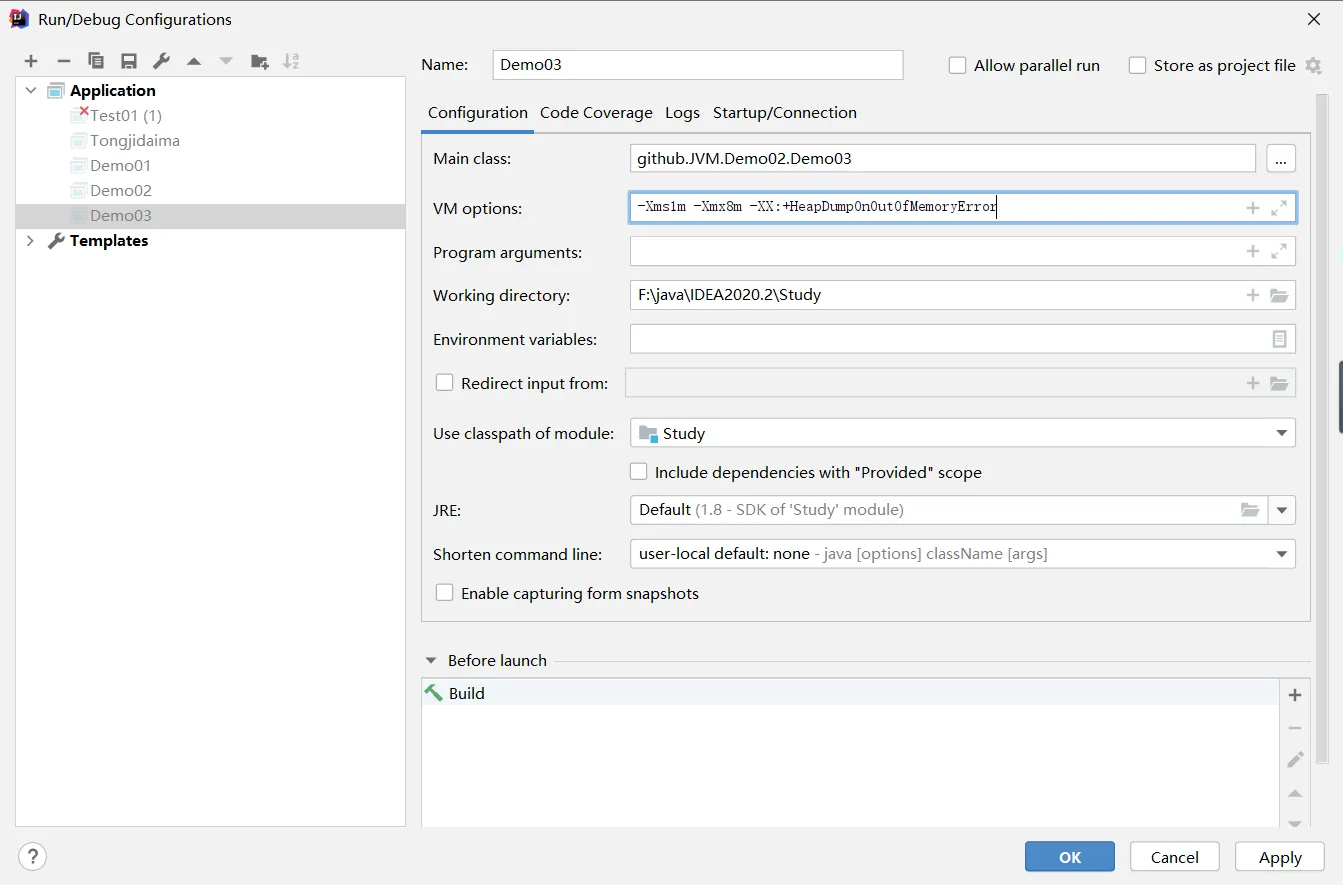Image resolution: width=1343 pixels, height=885 pixels.
Task: Save configuration using the disk icon
Action: pyautogui.click(x=129, y=61)
